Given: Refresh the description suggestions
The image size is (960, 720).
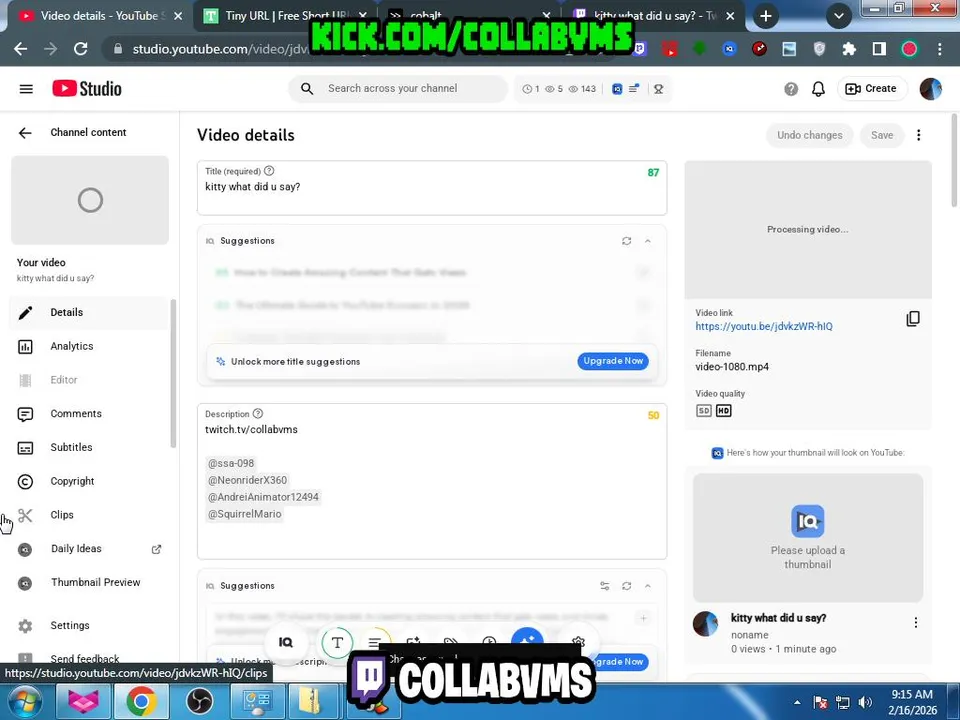Looking at the screenshot, I should (626, 586).
